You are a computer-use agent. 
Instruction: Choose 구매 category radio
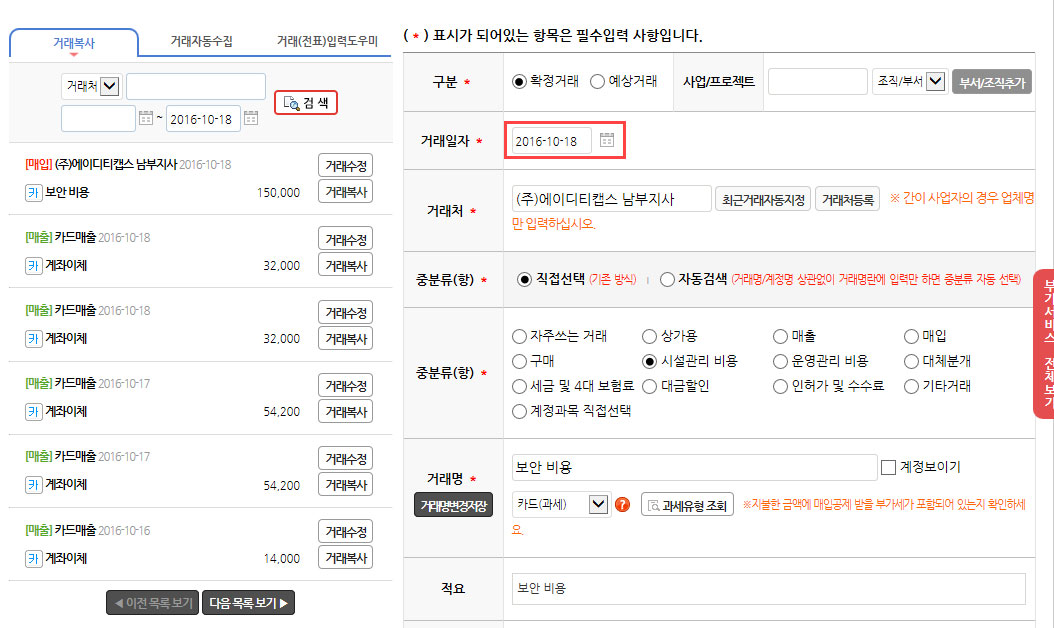[x=519, y=362]
